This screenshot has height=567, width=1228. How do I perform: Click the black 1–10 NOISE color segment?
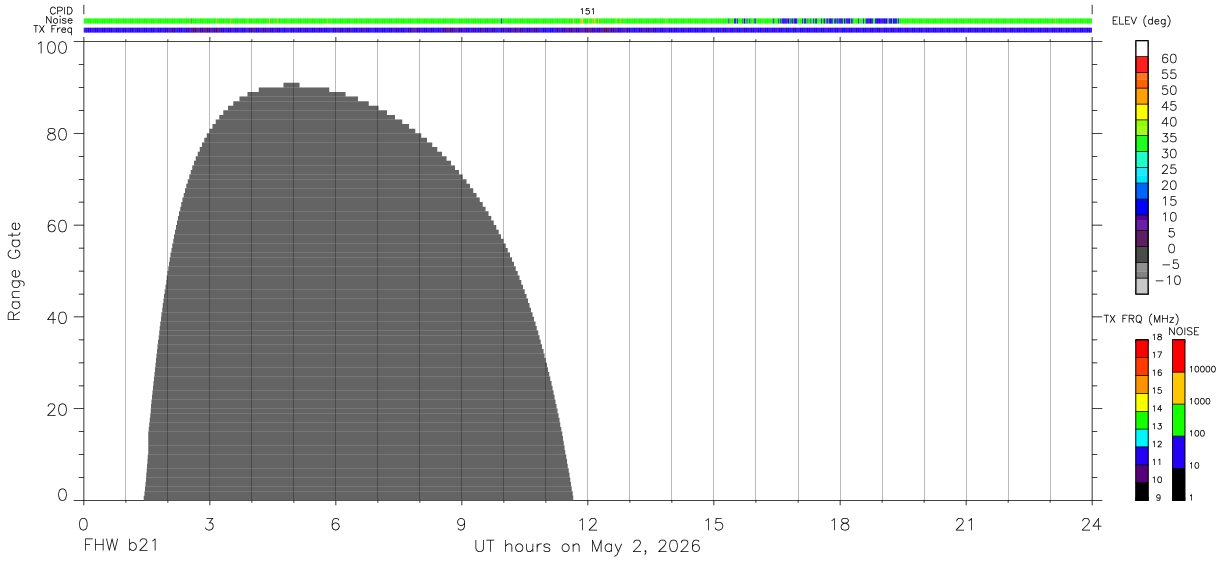1179,484
